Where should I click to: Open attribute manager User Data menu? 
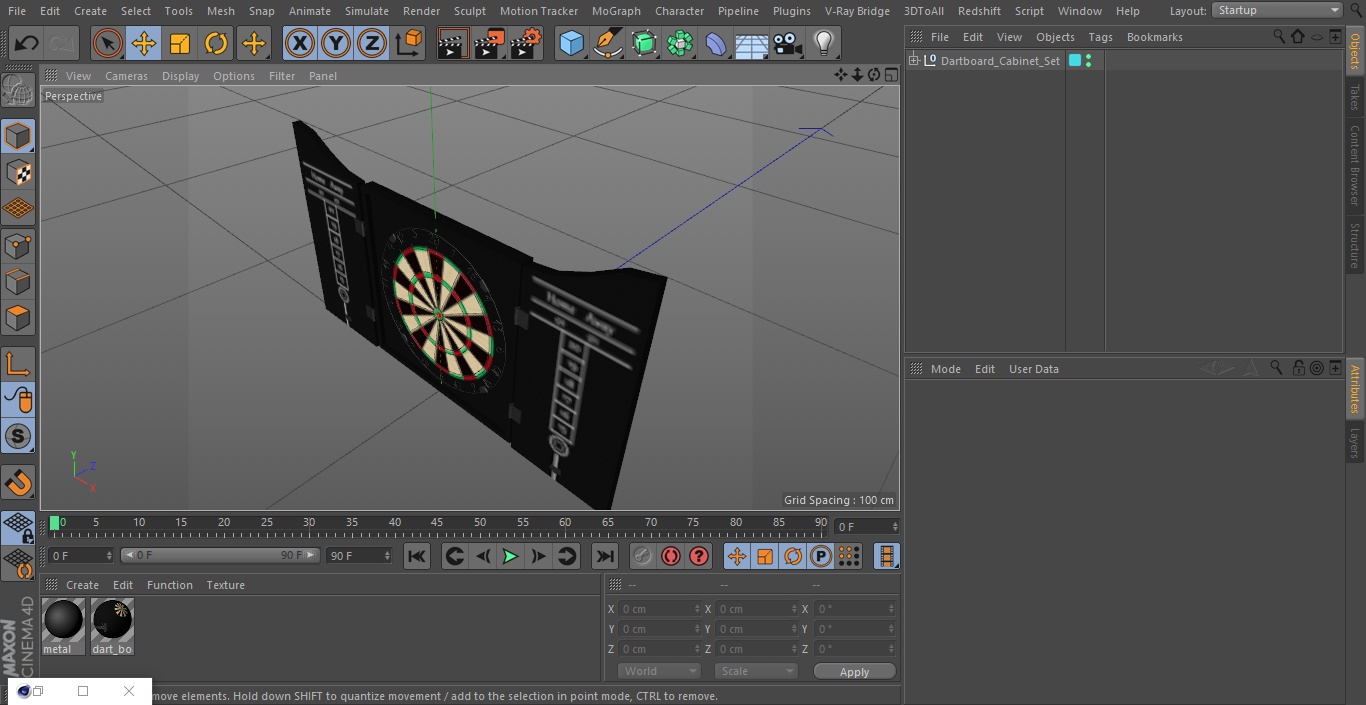point(1033,369)
